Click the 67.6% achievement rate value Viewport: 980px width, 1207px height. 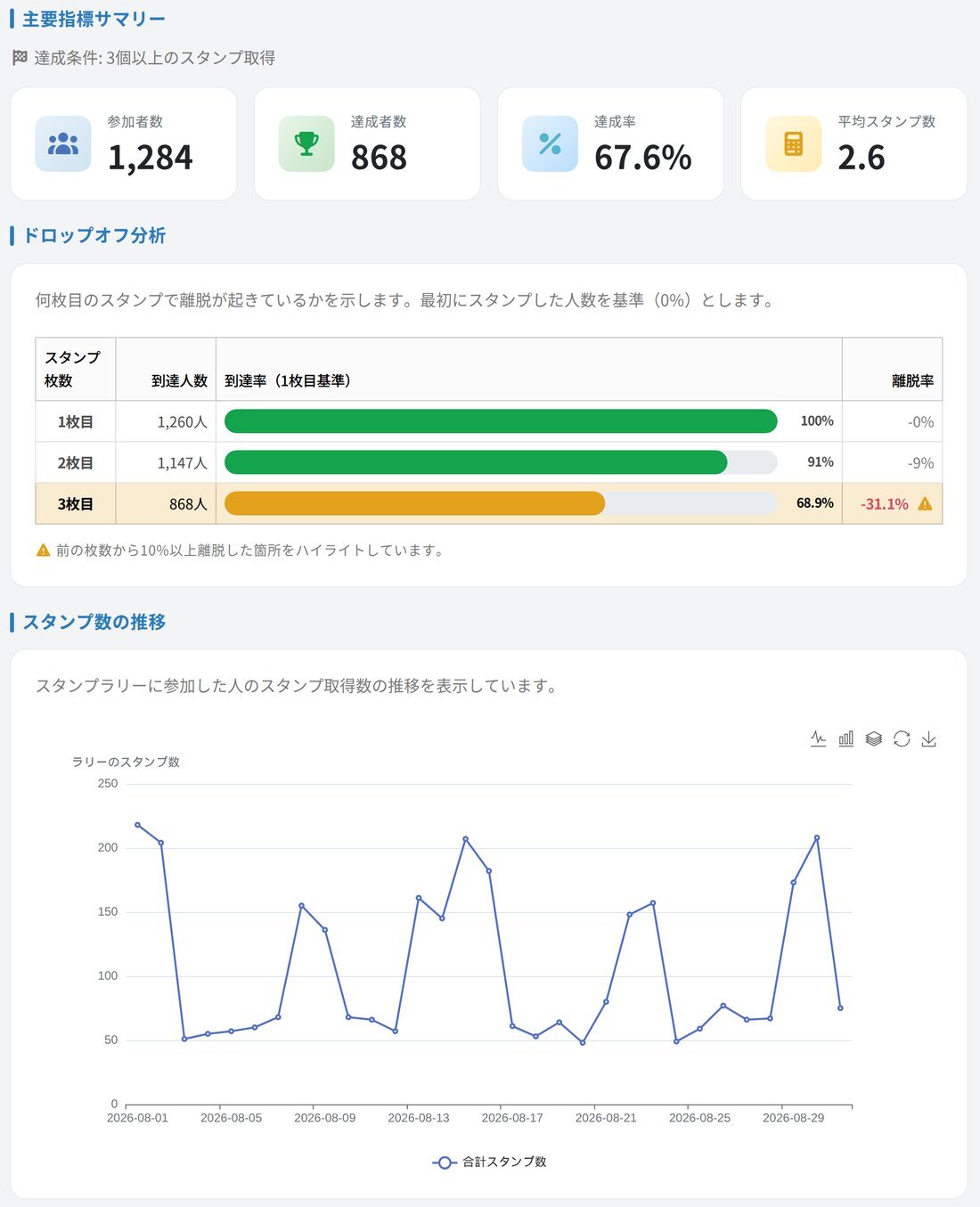[x=643, y=158]
